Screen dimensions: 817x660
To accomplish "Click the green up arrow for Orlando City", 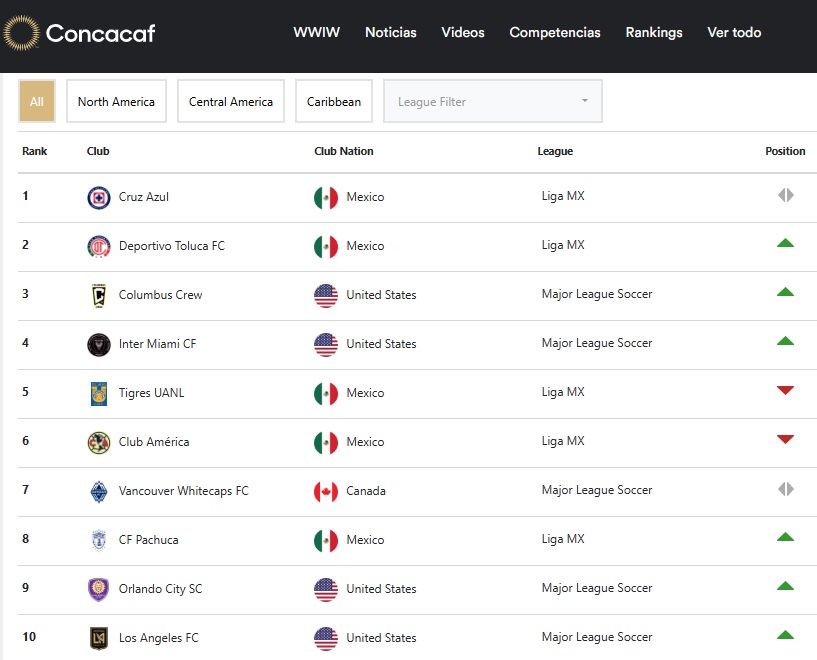I will coord(785,586).
